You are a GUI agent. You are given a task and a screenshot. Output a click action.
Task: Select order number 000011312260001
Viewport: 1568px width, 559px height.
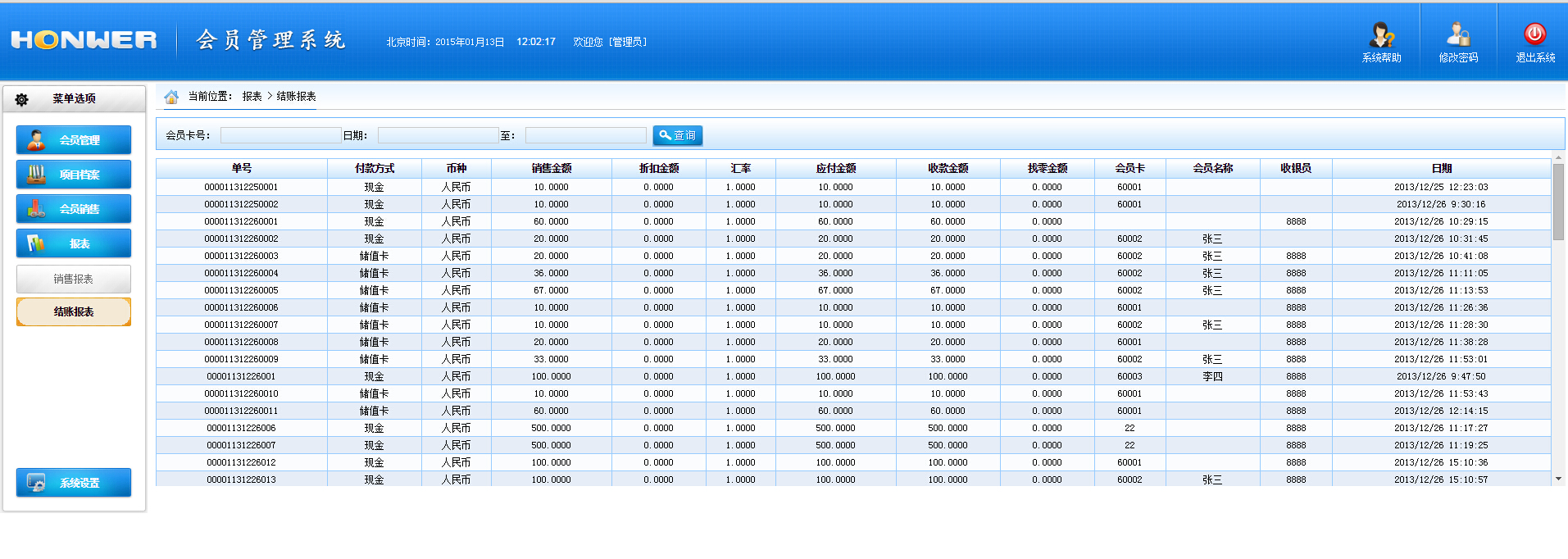[x=241, y=221]
